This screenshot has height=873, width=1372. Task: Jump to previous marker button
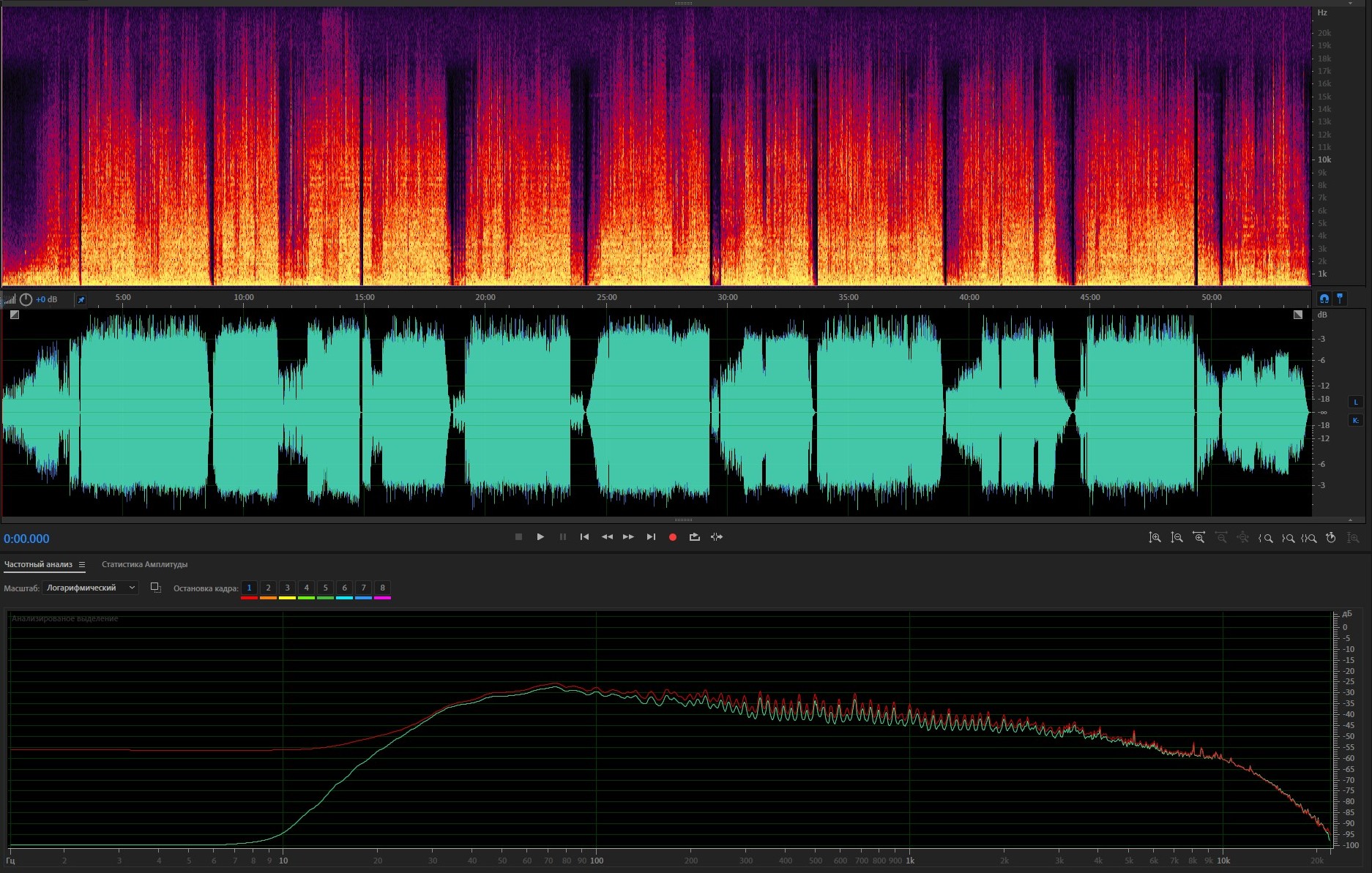tap(584, 537)
